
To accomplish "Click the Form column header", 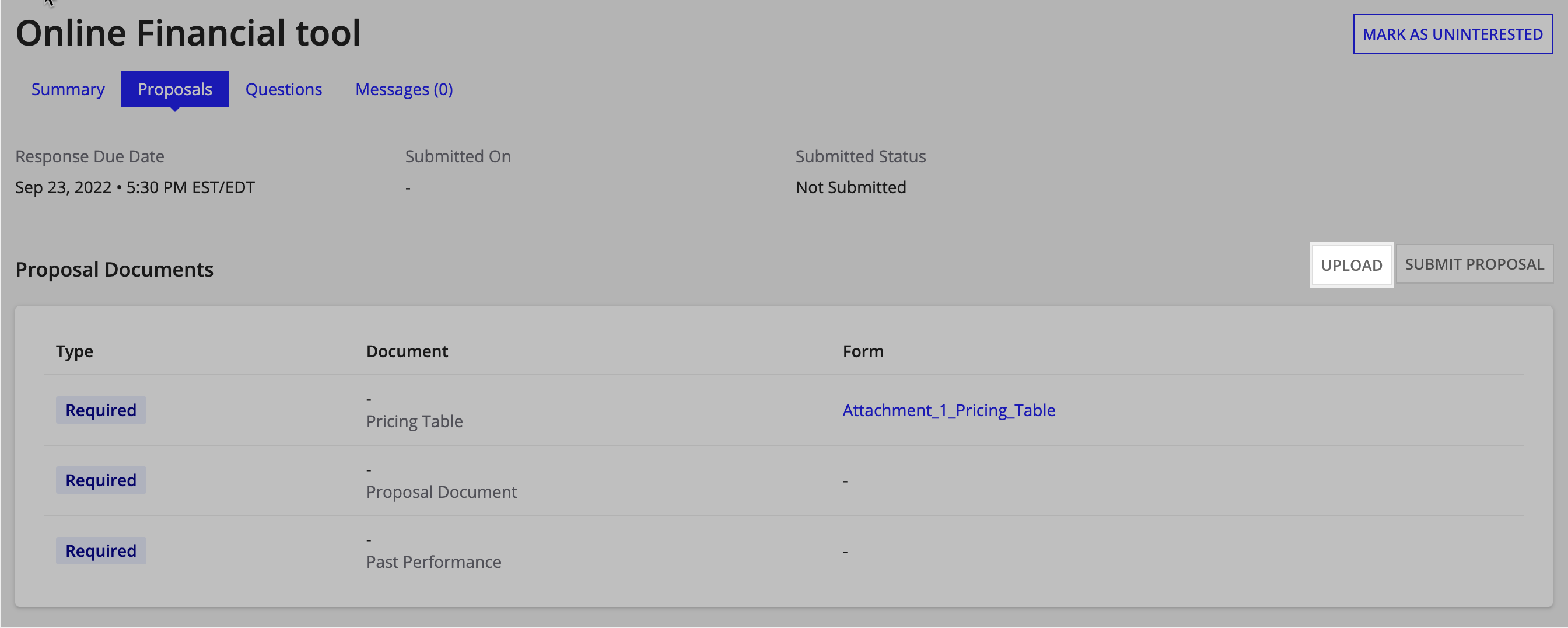I will [x=863, y=351].
